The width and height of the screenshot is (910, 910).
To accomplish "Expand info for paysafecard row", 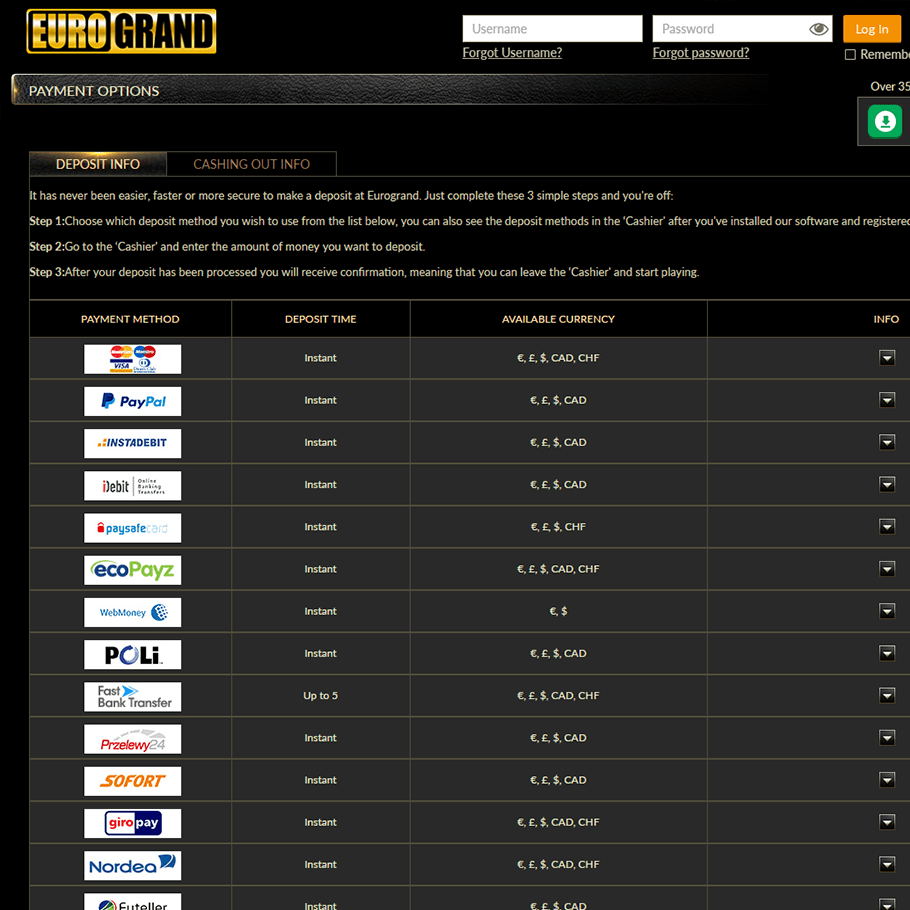I will pyautogui.click(x=887, y=526).
